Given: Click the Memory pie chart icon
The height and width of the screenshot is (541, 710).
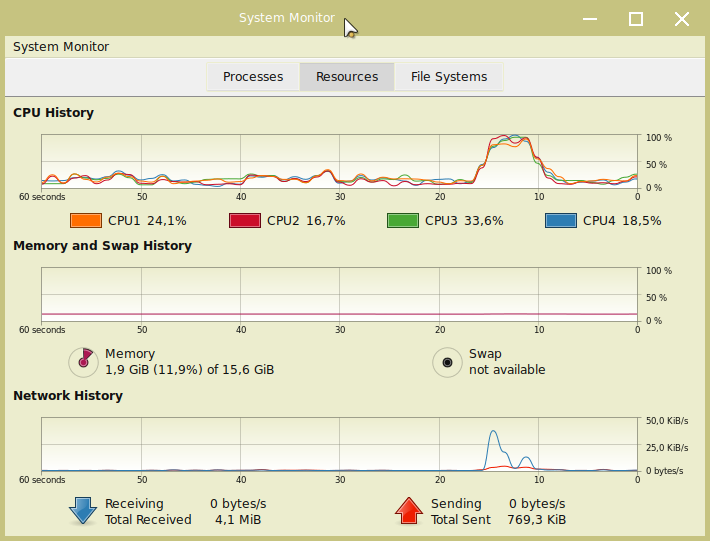Looking at the screenshot, I should [x=83, y=362].
